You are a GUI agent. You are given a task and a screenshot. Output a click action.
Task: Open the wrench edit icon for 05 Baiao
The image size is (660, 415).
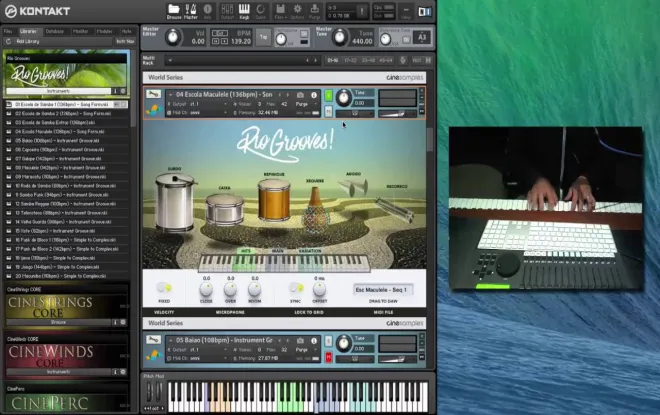(x=153, y=340)
